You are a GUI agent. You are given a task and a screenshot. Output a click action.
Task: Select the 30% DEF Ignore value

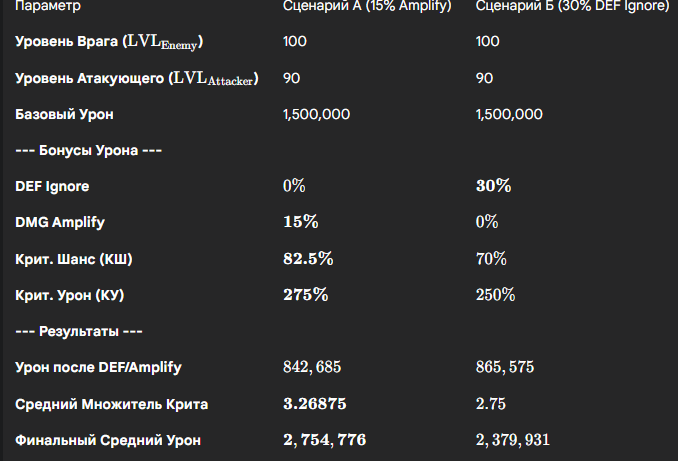tap(493, 186)
